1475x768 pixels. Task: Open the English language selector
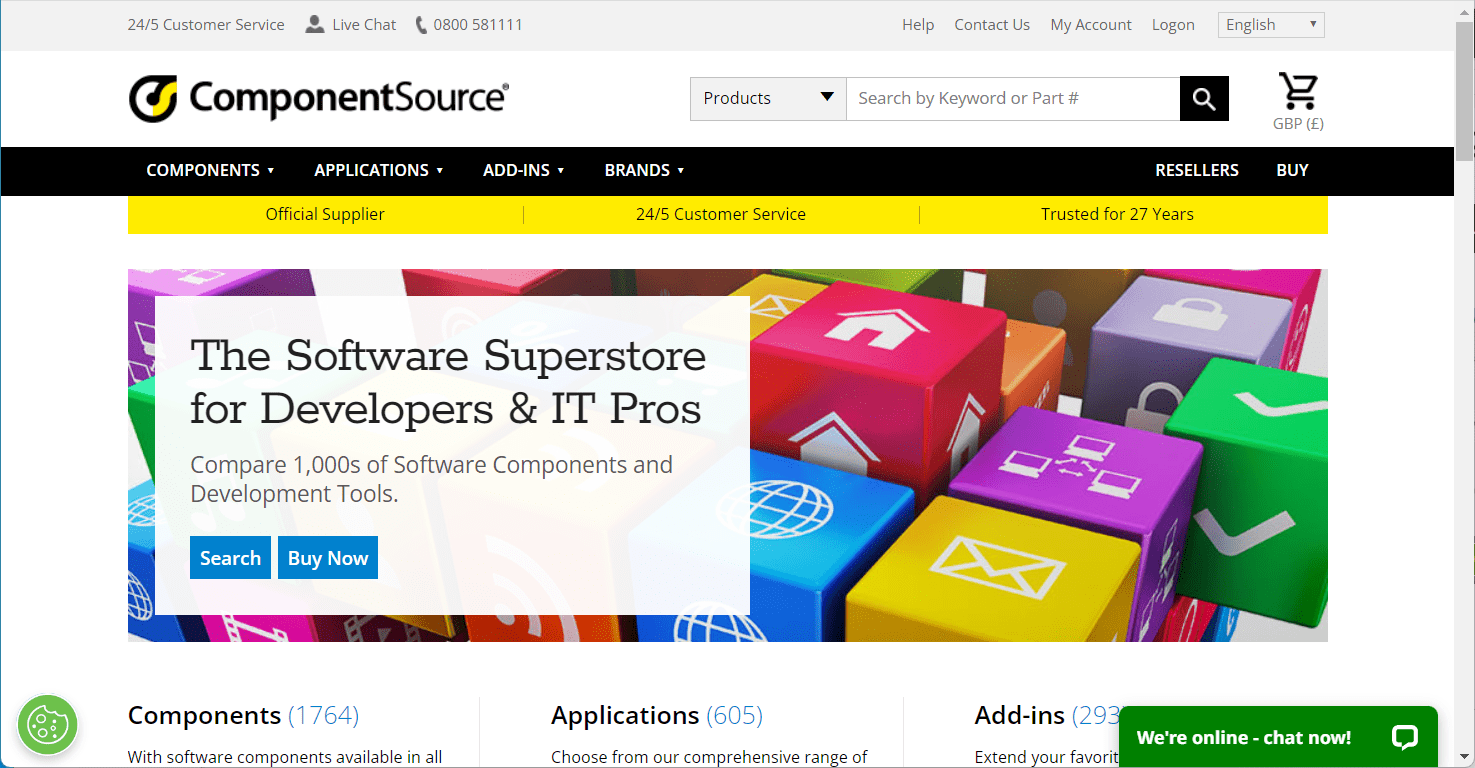pyautogui.click(x=1270, y=24)
